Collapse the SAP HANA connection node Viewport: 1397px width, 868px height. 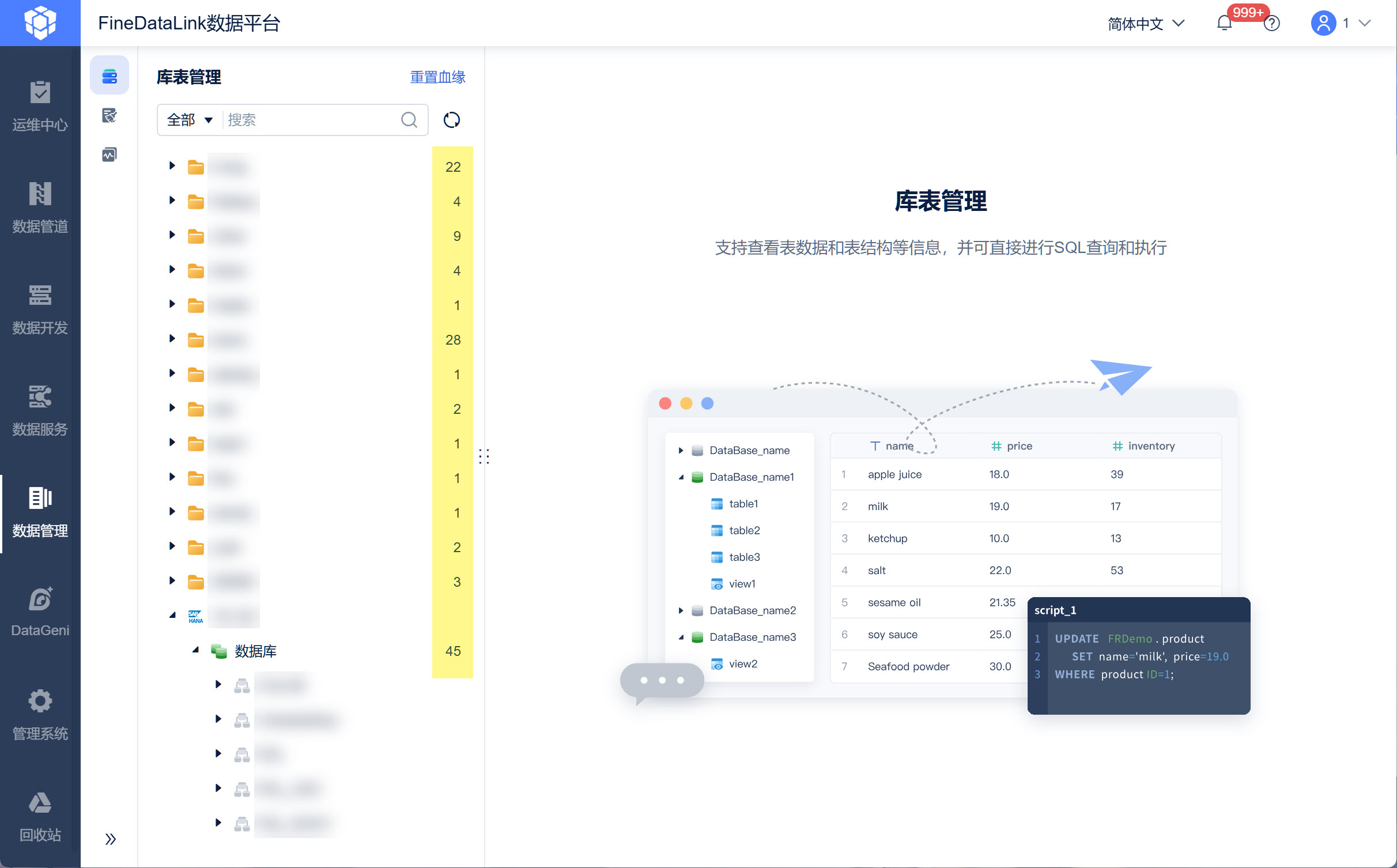pyautogui.click(x=172, y=616)
